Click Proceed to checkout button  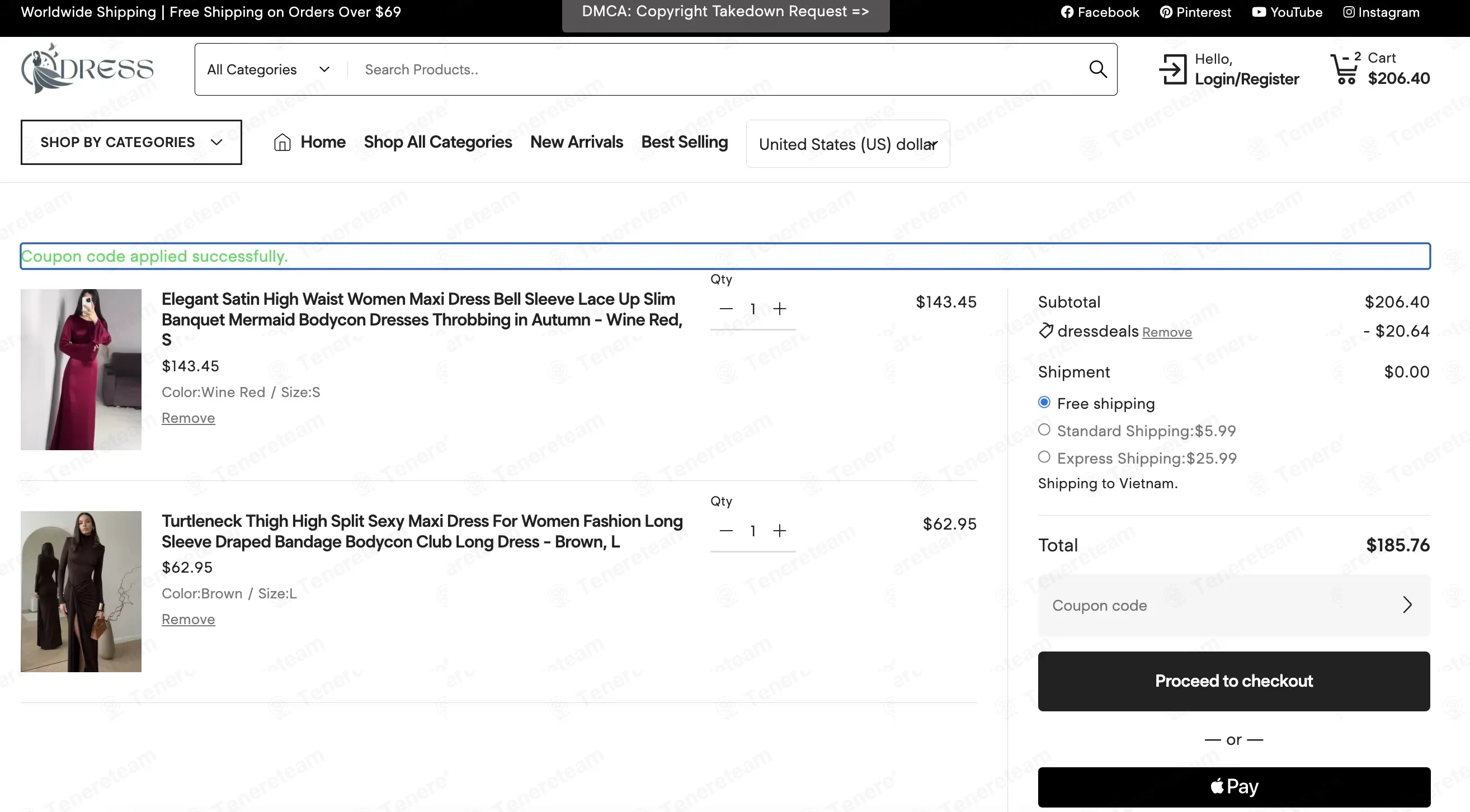click(x=1234, y=681)
